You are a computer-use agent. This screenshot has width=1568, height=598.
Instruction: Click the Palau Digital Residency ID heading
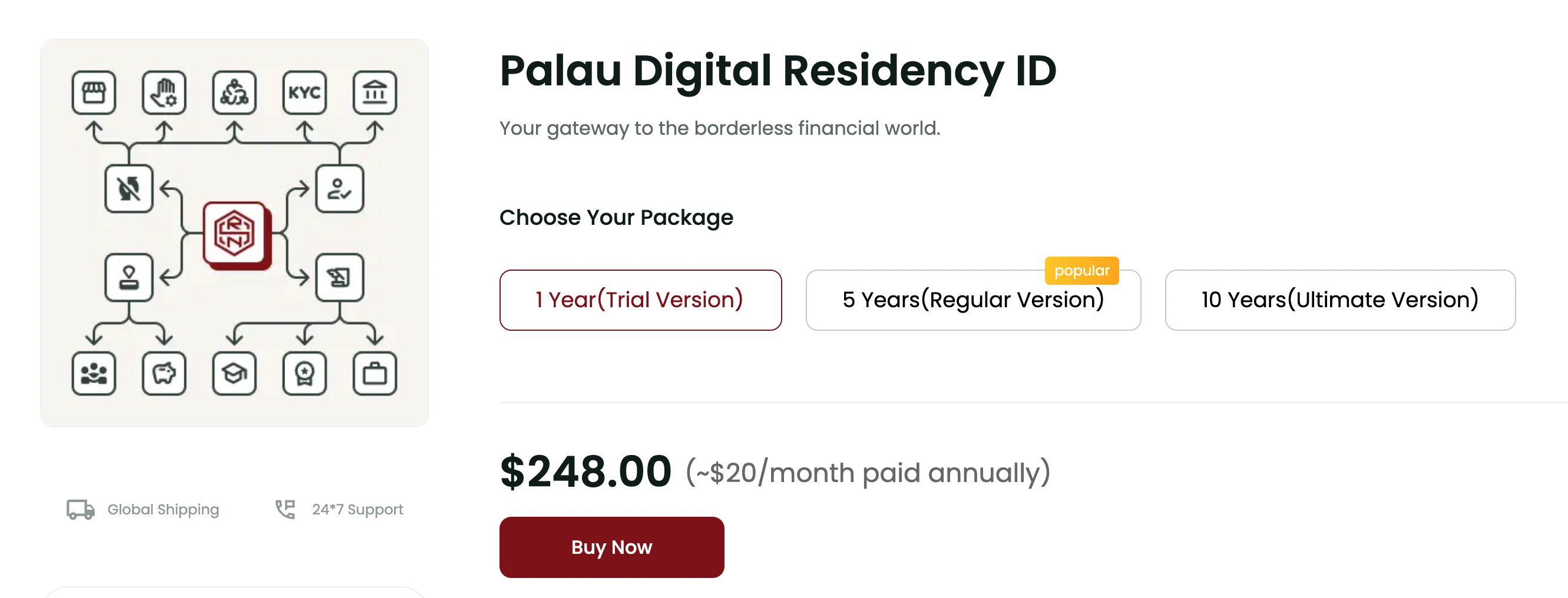(x=778, y=71)
